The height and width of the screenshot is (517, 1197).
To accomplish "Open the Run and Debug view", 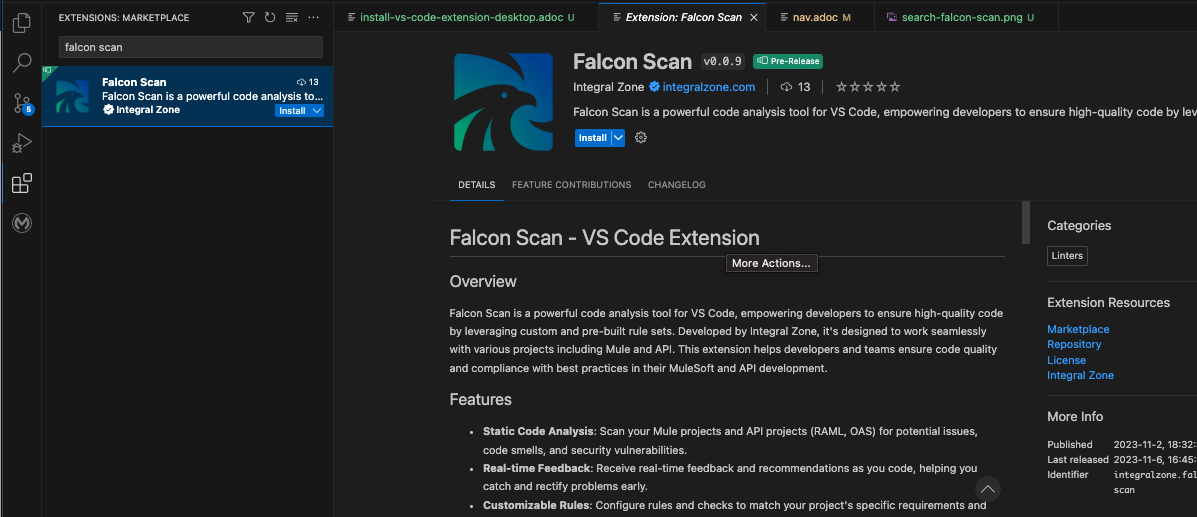I will pos(22,143).
